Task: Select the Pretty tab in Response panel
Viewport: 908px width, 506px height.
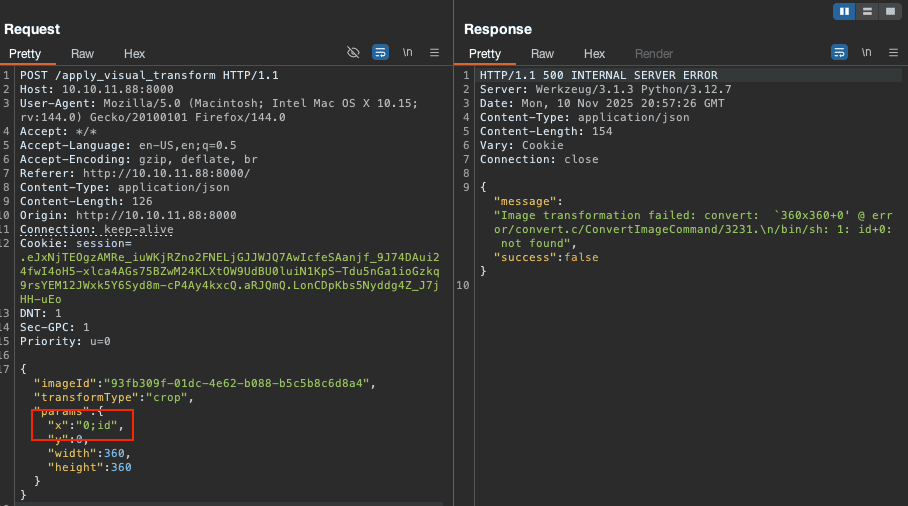Action: [x=485, y=54]
